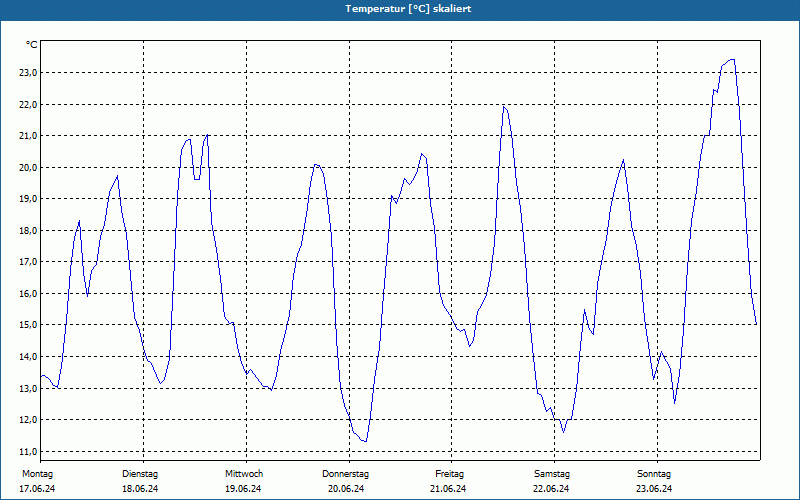Click the °C unit label on the axis
The height and width of the screenshot is (500, 800).
coord(31,45)
